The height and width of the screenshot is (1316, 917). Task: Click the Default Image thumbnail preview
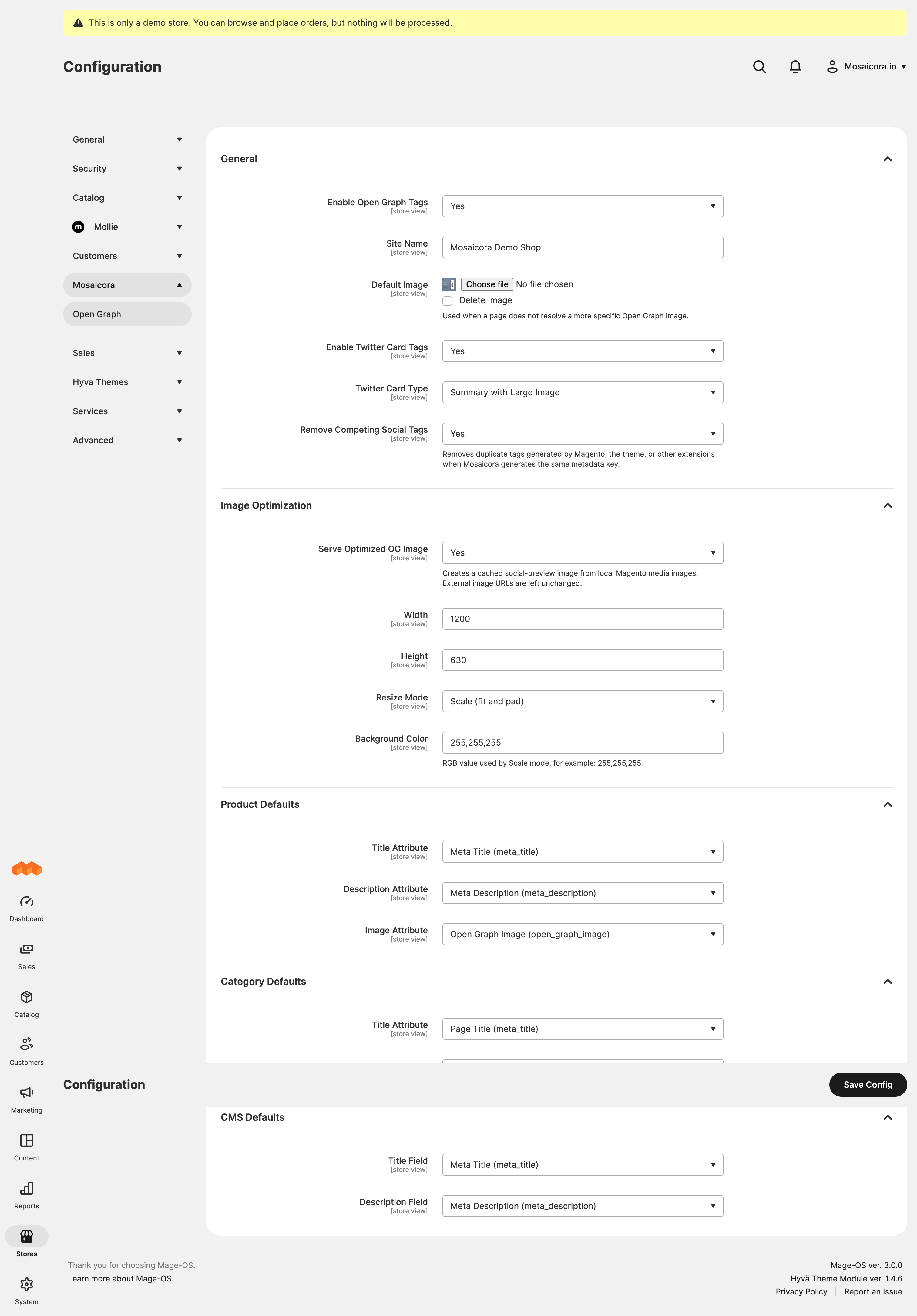(x=449, y=284)
